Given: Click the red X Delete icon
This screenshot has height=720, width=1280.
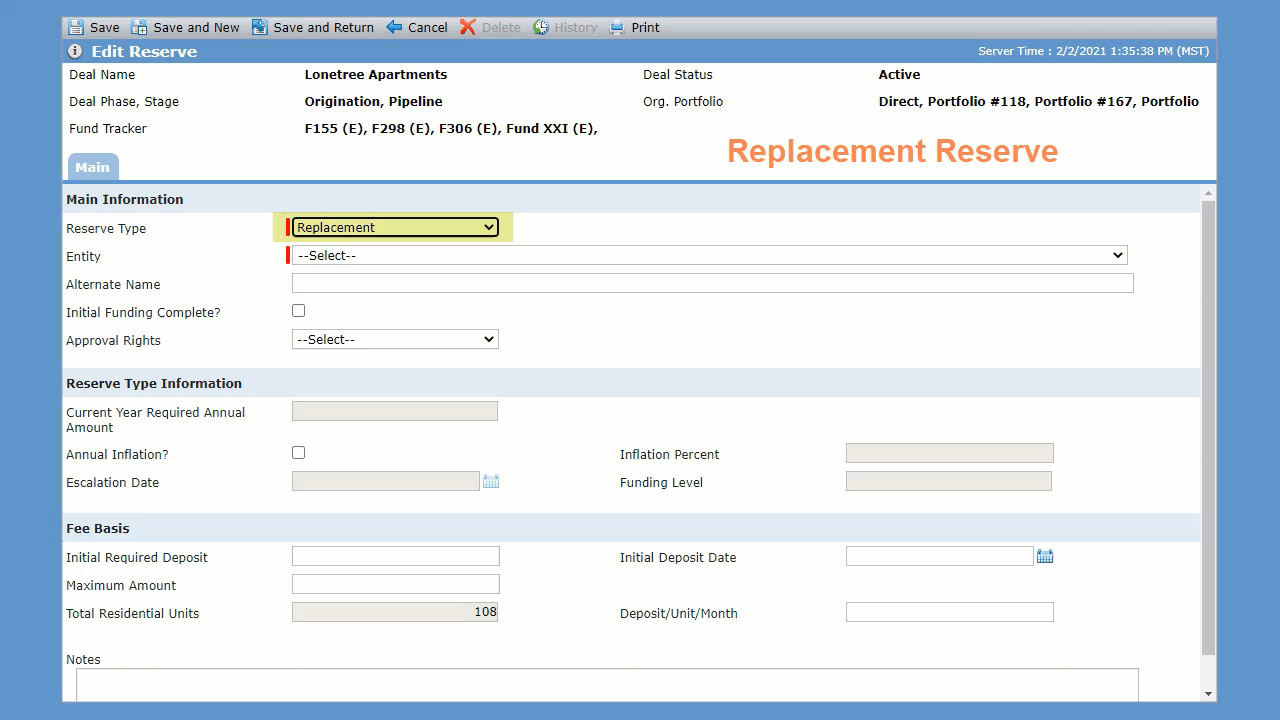Looking at the screenshot, I should pos(468,27).
